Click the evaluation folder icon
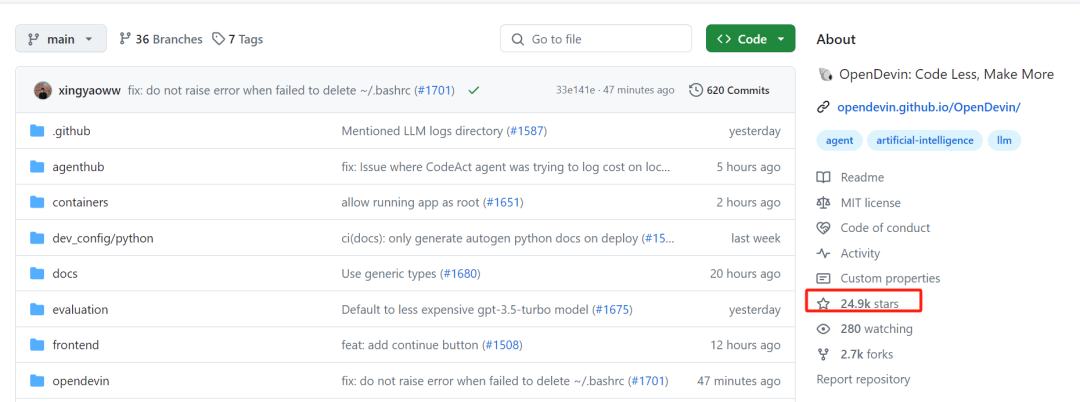 (37, 310)
